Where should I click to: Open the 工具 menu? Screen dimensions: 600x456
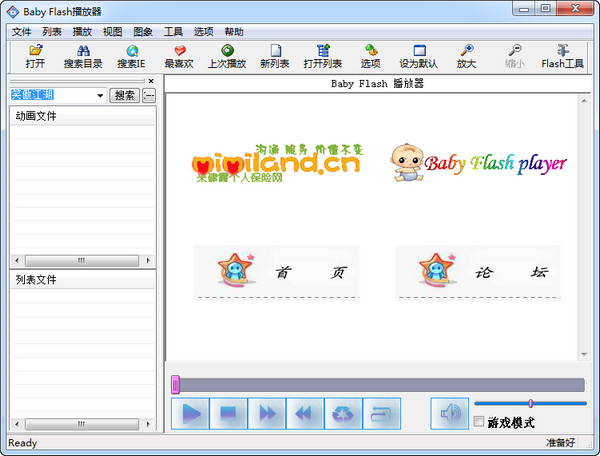[x=173, y=32]
